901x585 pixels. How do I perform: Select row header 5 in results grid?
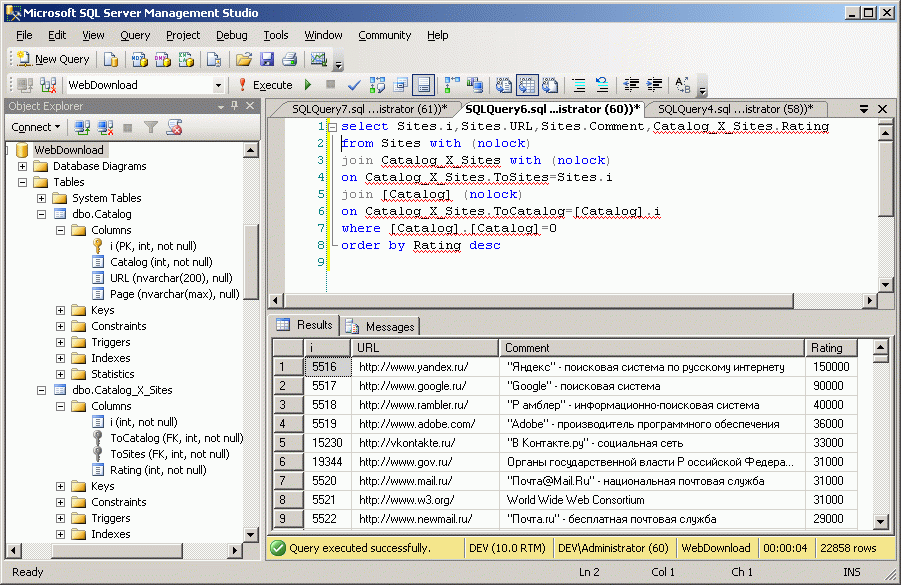click(x=288, y=443)
